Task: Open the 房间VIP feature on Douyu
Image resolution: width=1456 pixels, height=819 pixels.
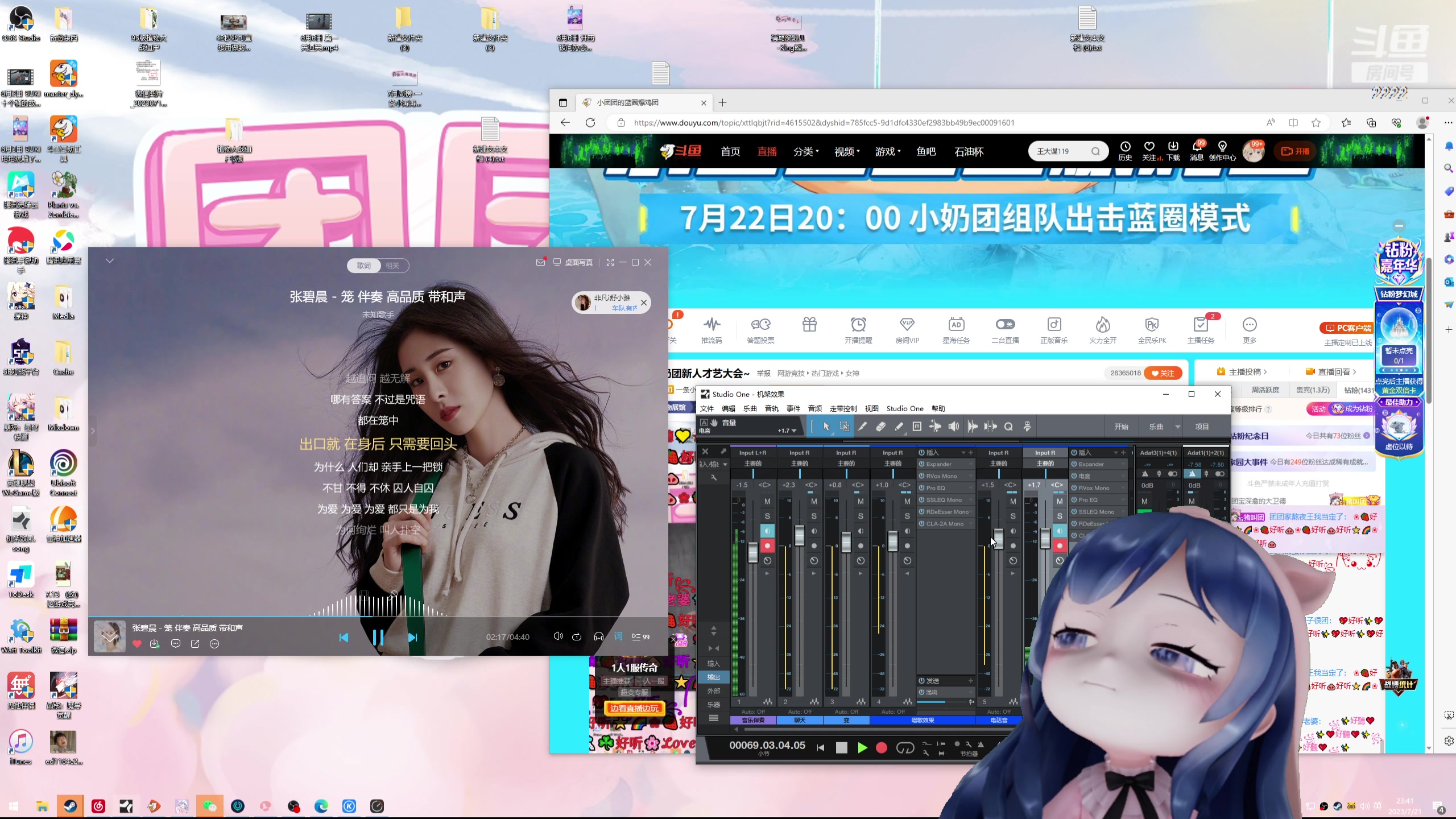Action: (x=907, y=330)
